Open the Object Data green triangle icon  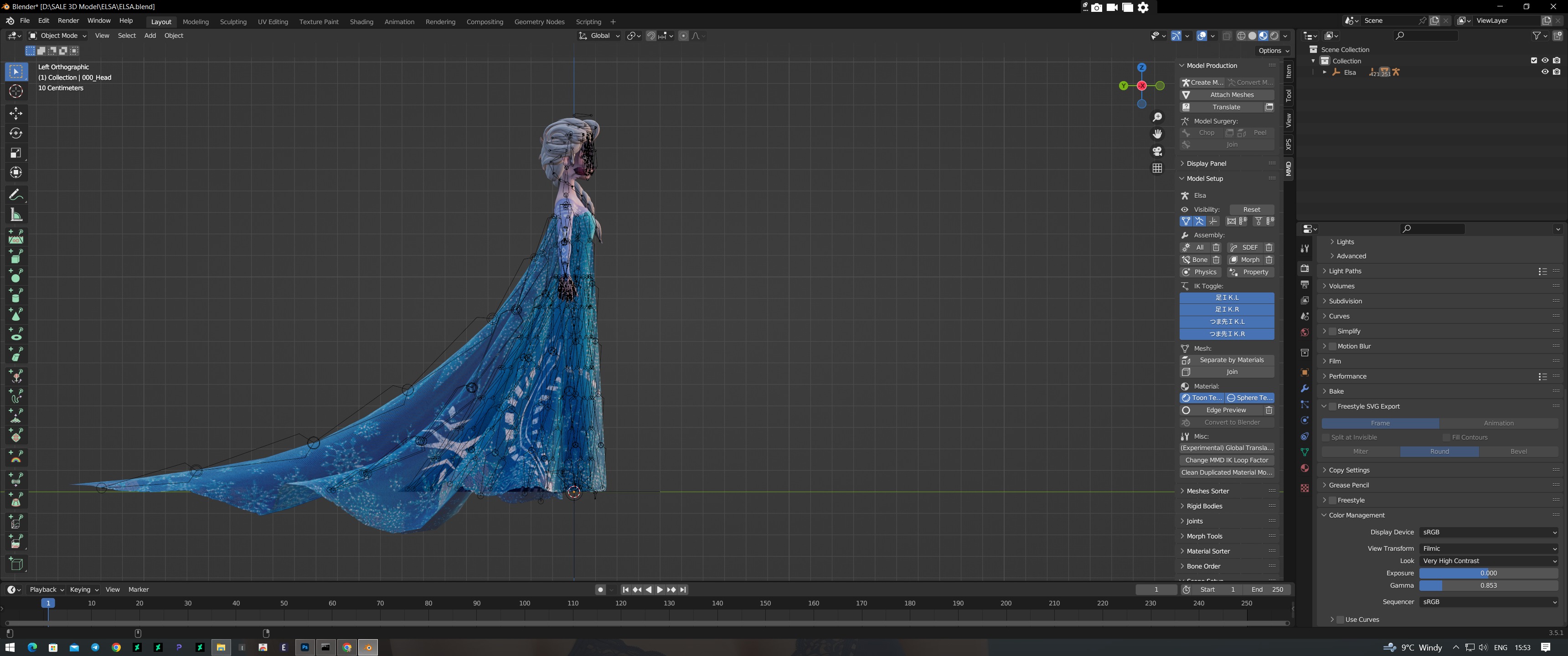(1305, 452)
